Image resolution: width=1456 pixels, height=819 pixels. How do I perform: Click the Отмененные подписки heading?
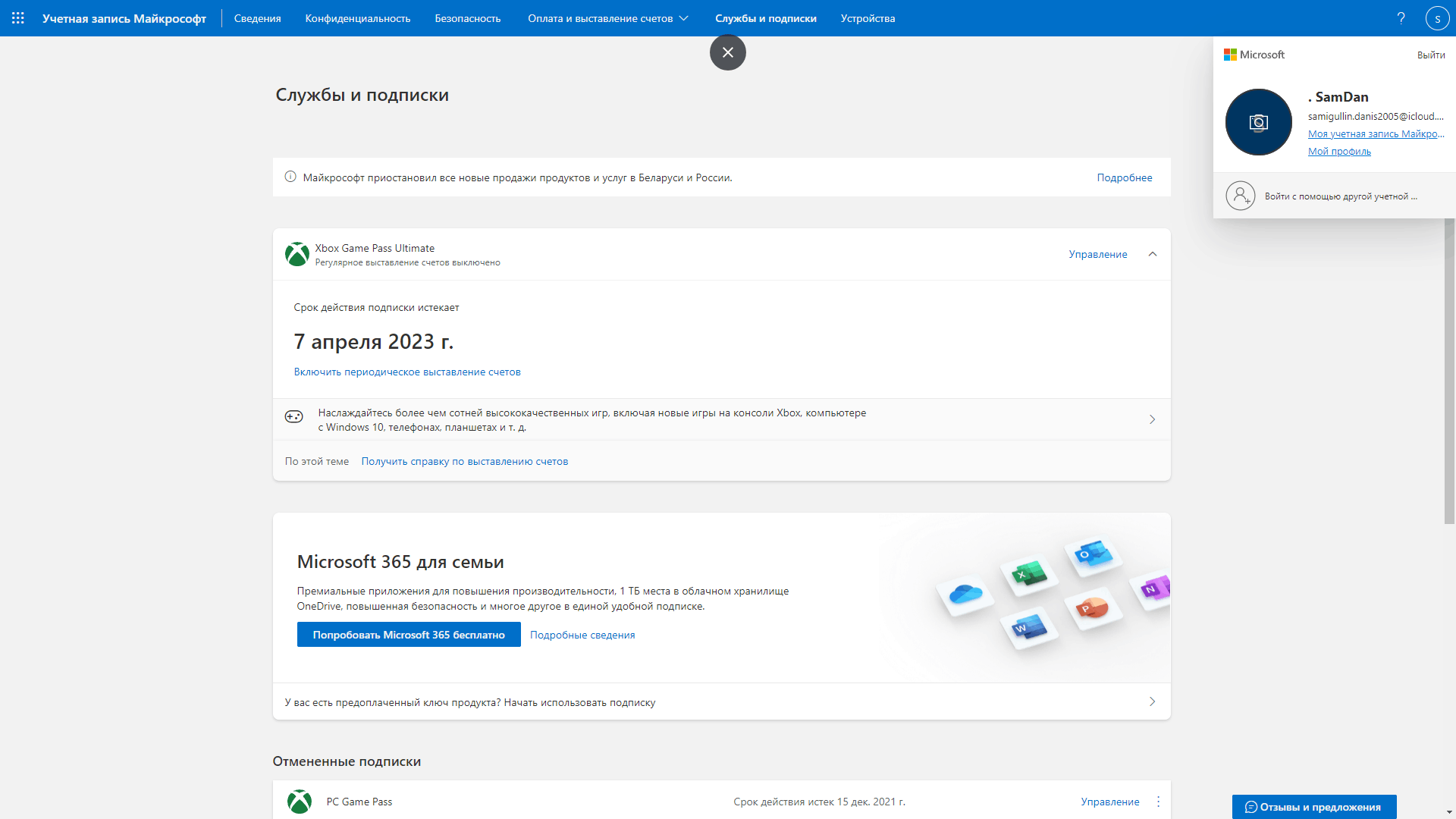click(347, 761)
